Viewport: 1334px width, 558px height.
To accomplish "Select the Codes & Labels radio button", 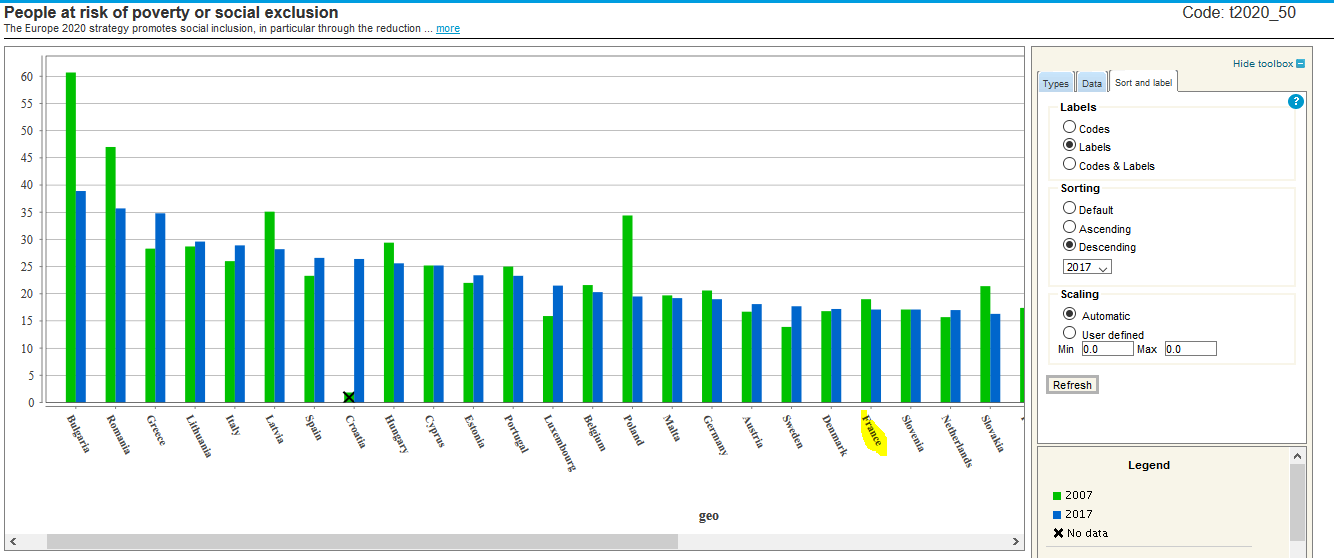I will 1070,165.
